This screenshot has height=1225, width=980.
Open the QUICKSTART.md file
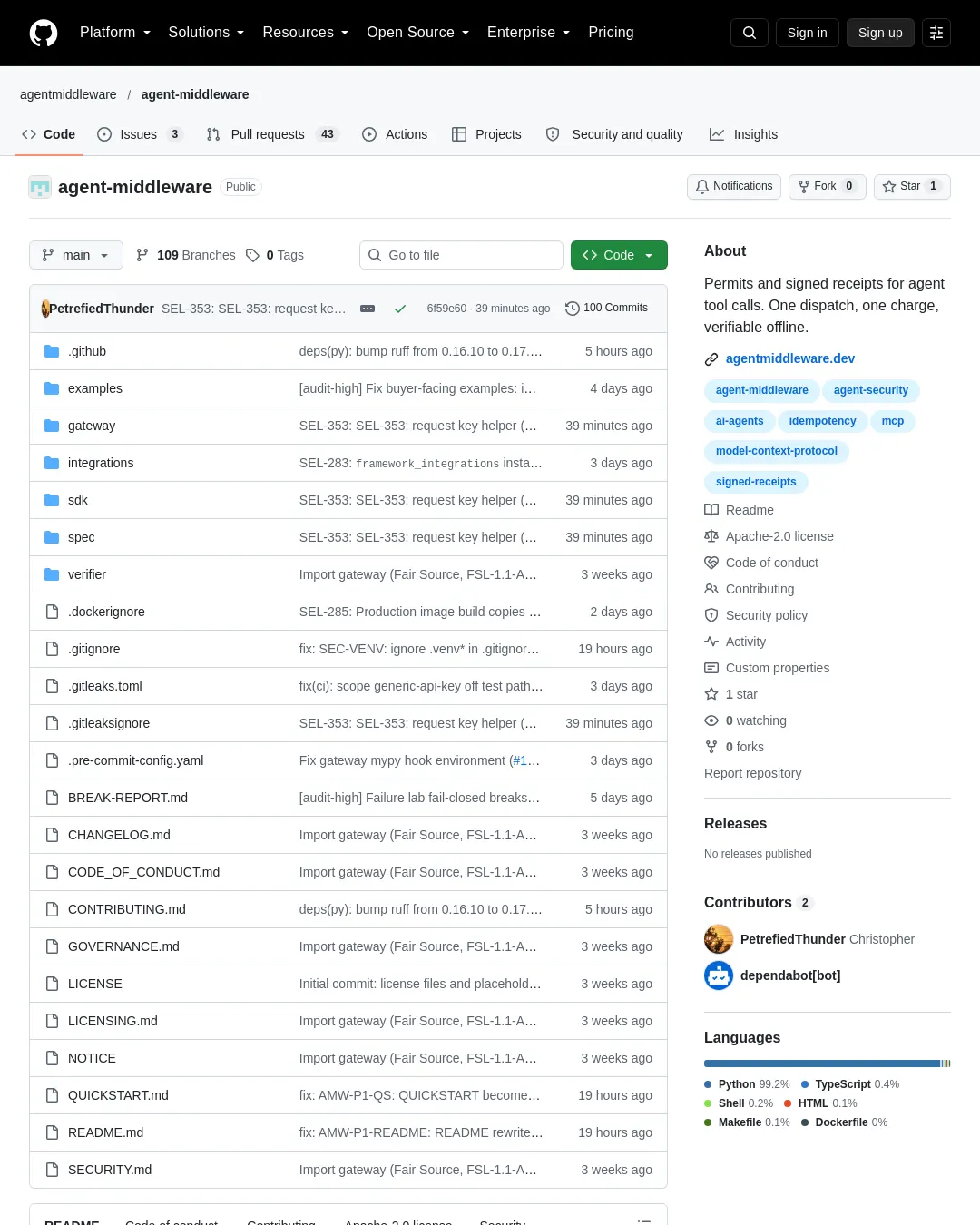click(118, 1095)
